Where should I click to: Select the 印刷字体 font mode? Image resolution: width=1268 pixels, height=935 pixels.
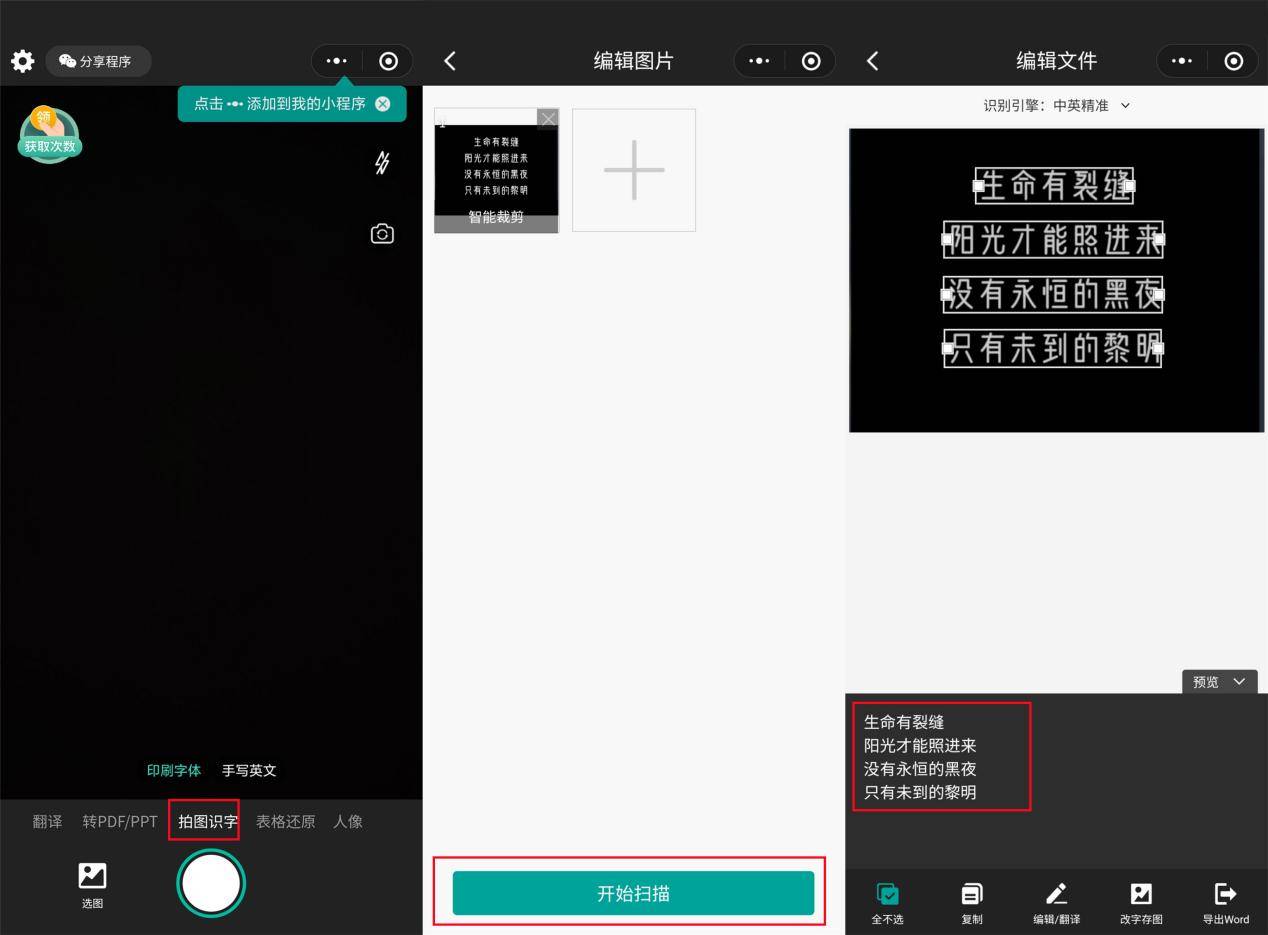(x=175, y=770)
